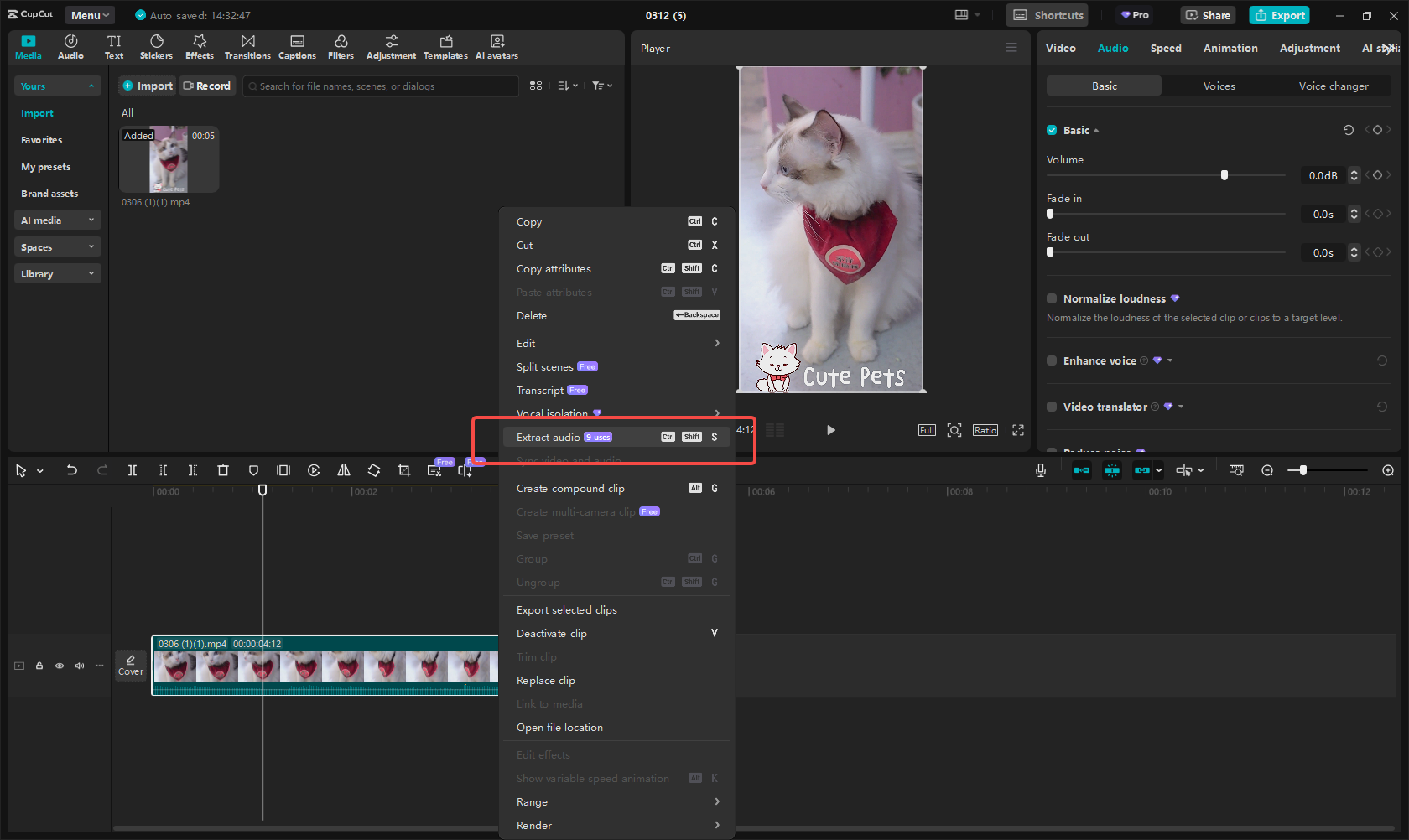
Task: Switch to the Voice changer tab
Action: coord(1333,86)
